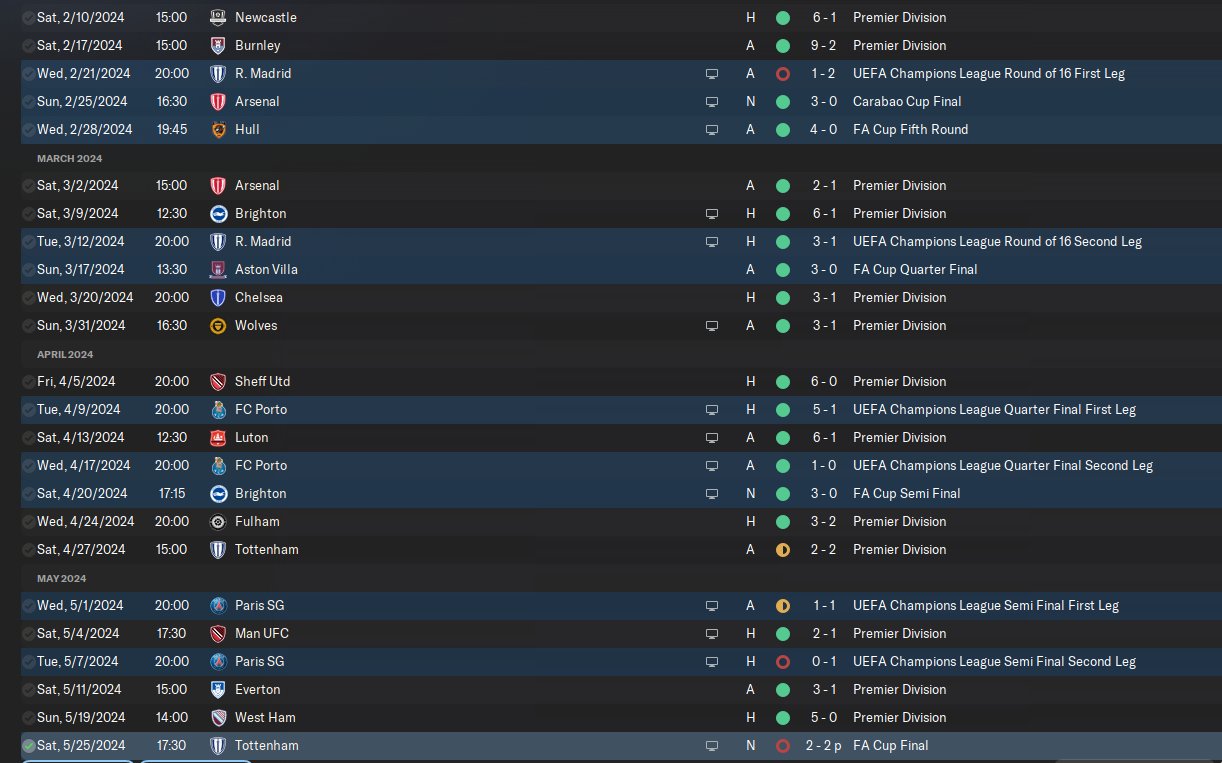Toggle the checkmark beside Sat, 2/10/2024 fixture
The width and height of the screenshot is (1222, 763).
[x=28, y=17]
